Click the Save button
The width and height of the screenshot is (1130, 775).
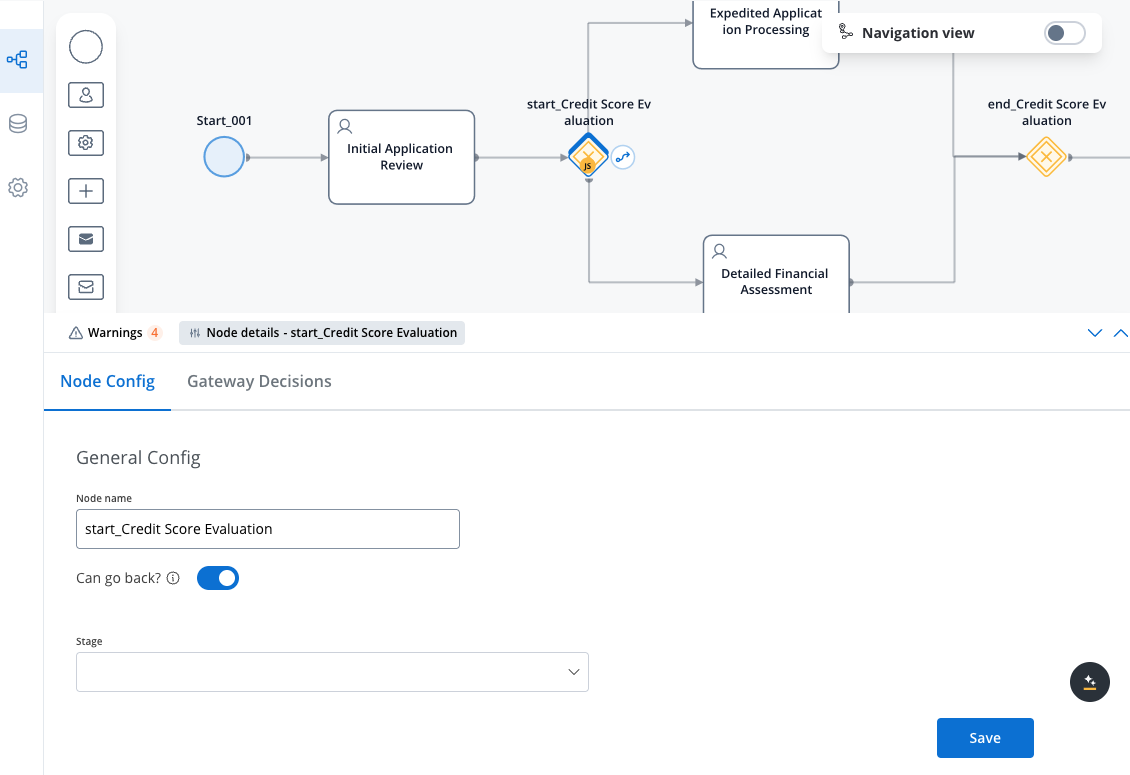click(x=985, y=738)
